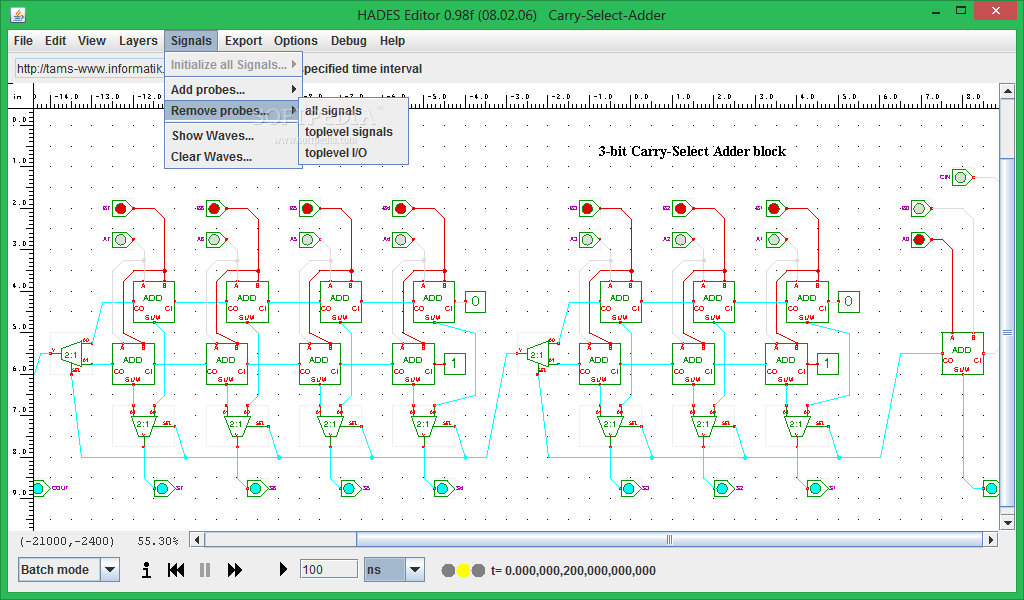
Task: Choose Clear Waves... from Signals menu
Action: 233,157
